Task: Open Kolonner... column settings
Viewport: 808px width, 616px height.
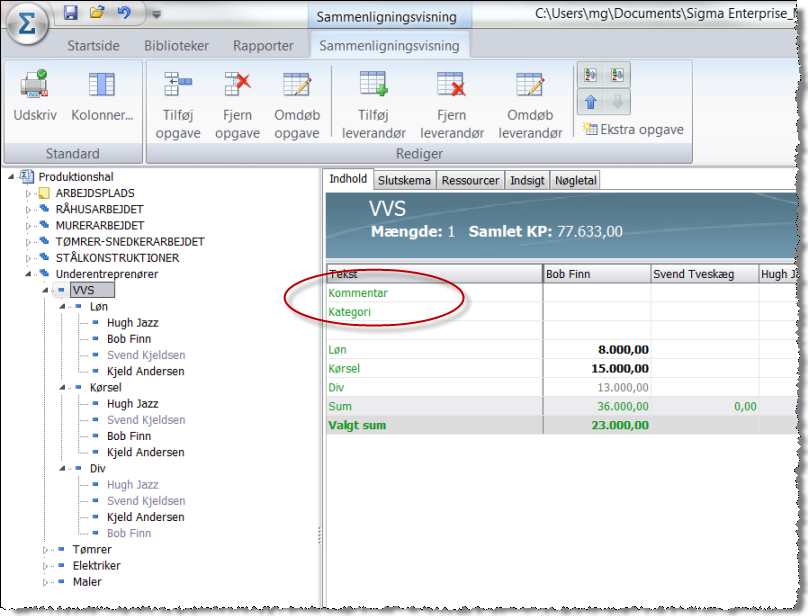Action: tap(102, 85)
